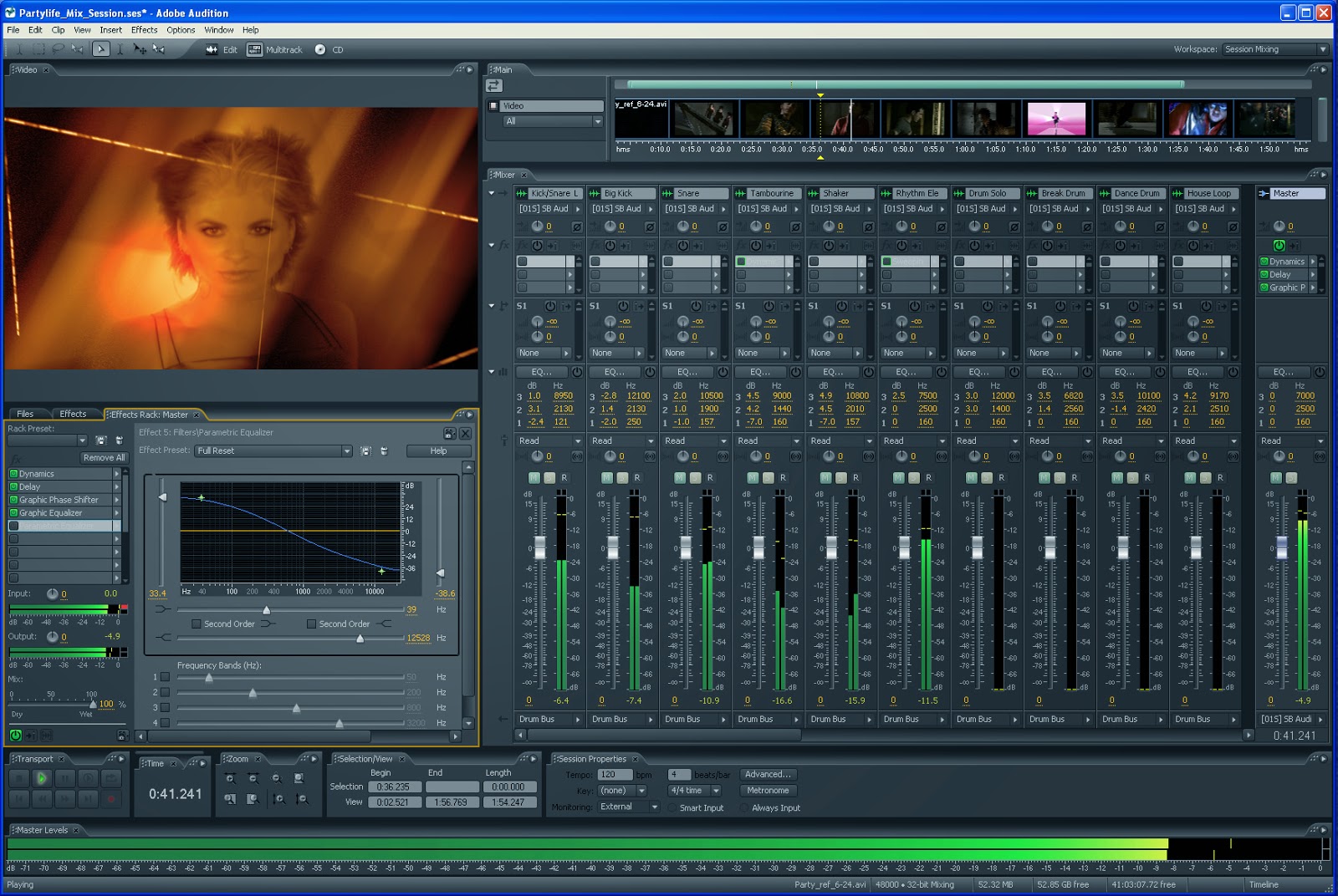Open the Monitoring External dropdown
The height and width of the screenshot is (896, 1338).
[x=654, y=807]
